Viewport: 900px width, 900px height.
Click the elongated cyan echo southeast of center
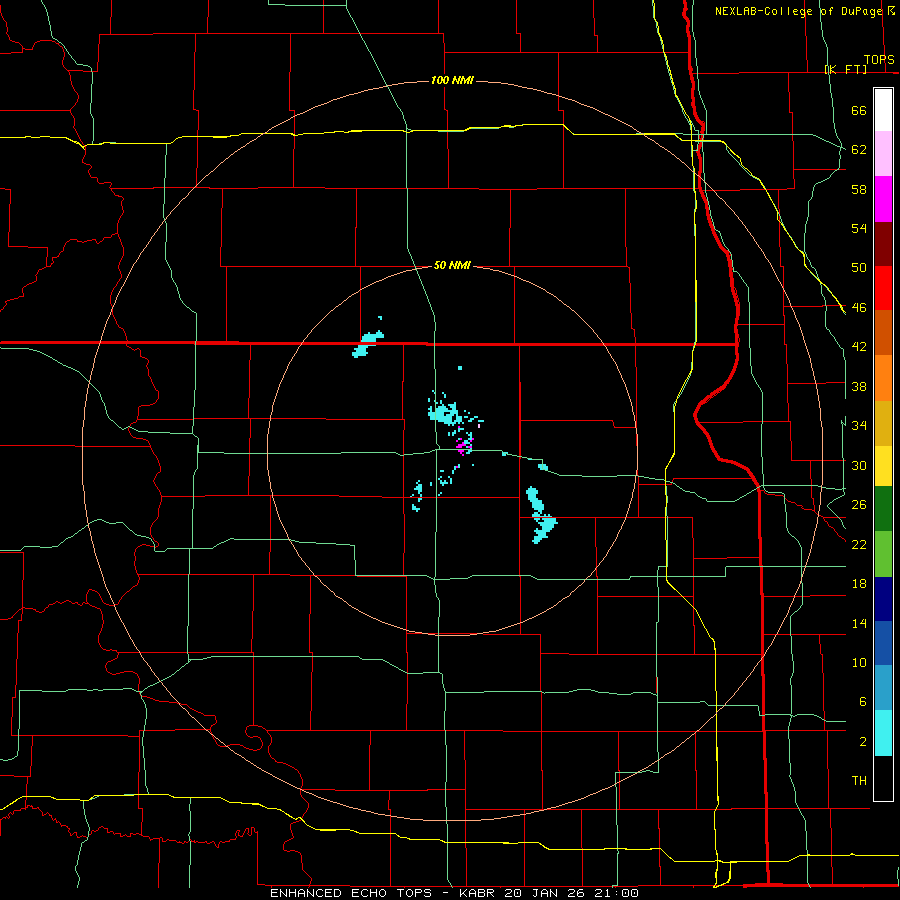pyautogui.click(x=541, y=515)
